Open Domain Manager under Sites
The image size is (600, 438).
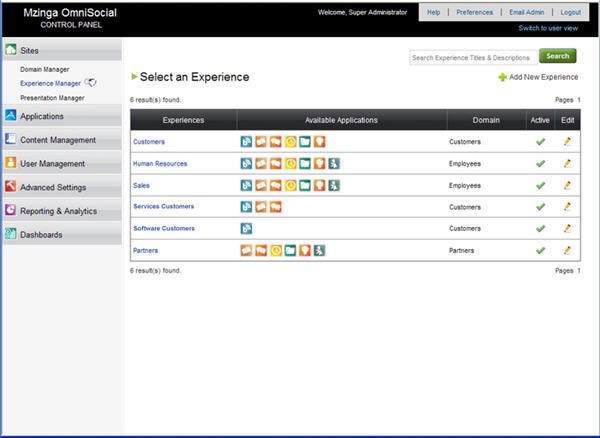tap(44, 69)
